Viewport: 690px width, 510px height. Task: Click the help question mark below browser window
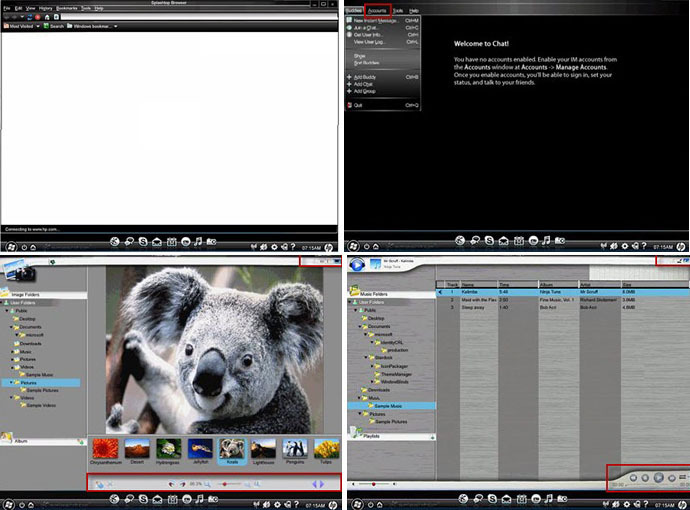[x=293, y=247]
